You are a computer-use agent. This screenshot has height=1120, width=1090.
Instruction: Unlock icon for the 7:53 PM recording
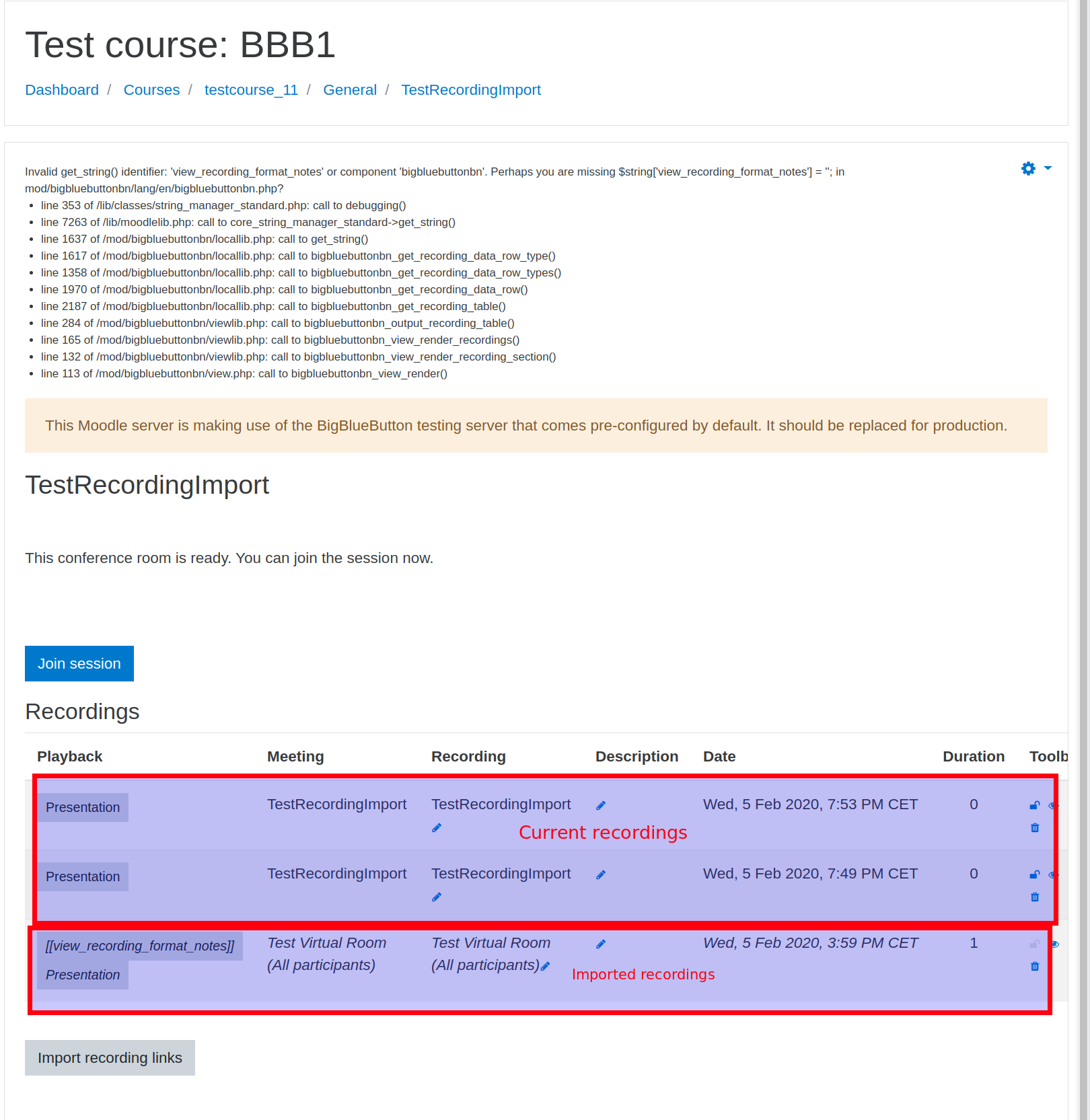click(1035, 805)
